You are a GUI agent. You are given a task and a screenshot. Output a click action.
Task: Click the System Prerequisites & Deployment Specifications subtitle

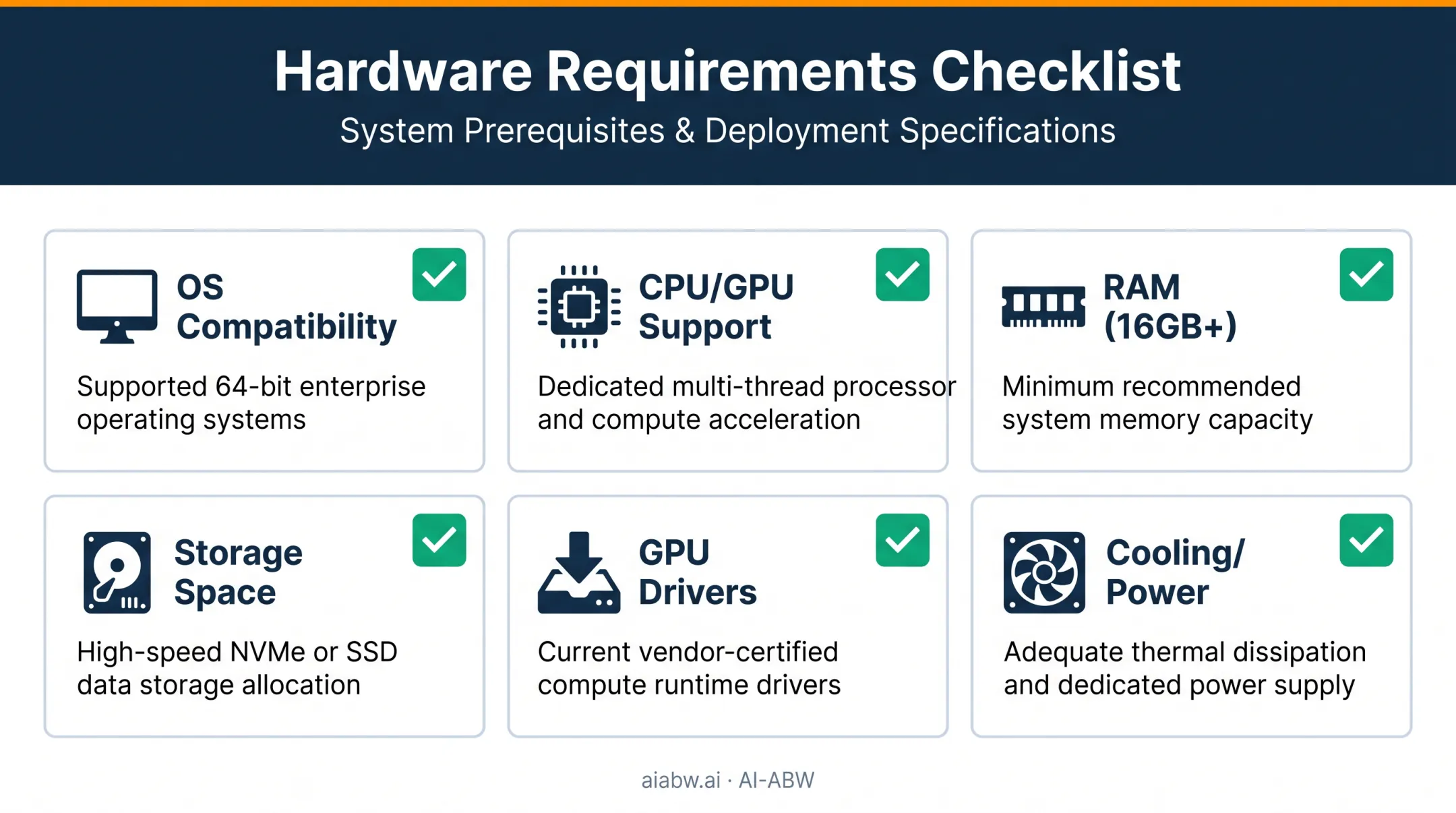coord(727,131)
